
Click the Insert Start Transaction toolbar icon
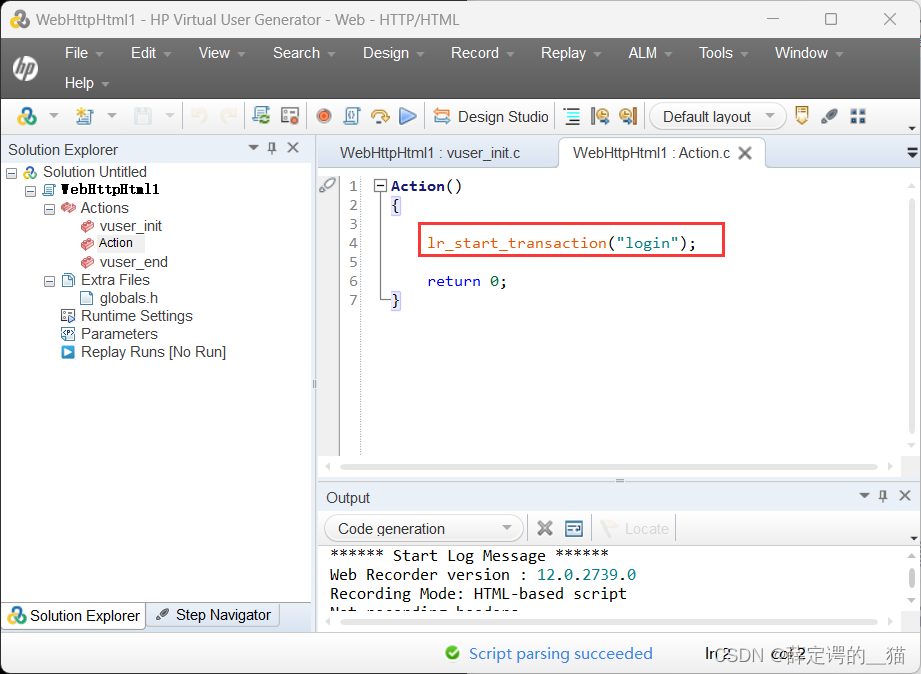(x=600, y=116)
